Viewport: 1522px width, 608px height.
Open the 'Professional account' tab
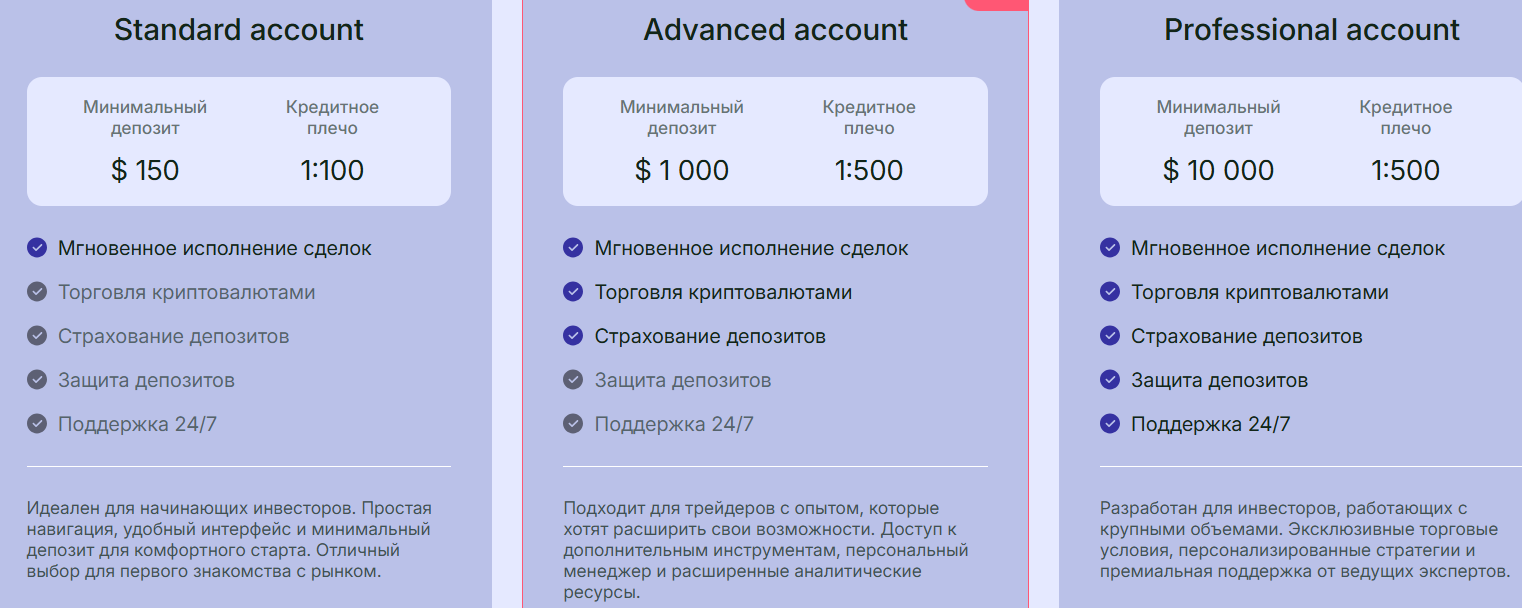1310,29
